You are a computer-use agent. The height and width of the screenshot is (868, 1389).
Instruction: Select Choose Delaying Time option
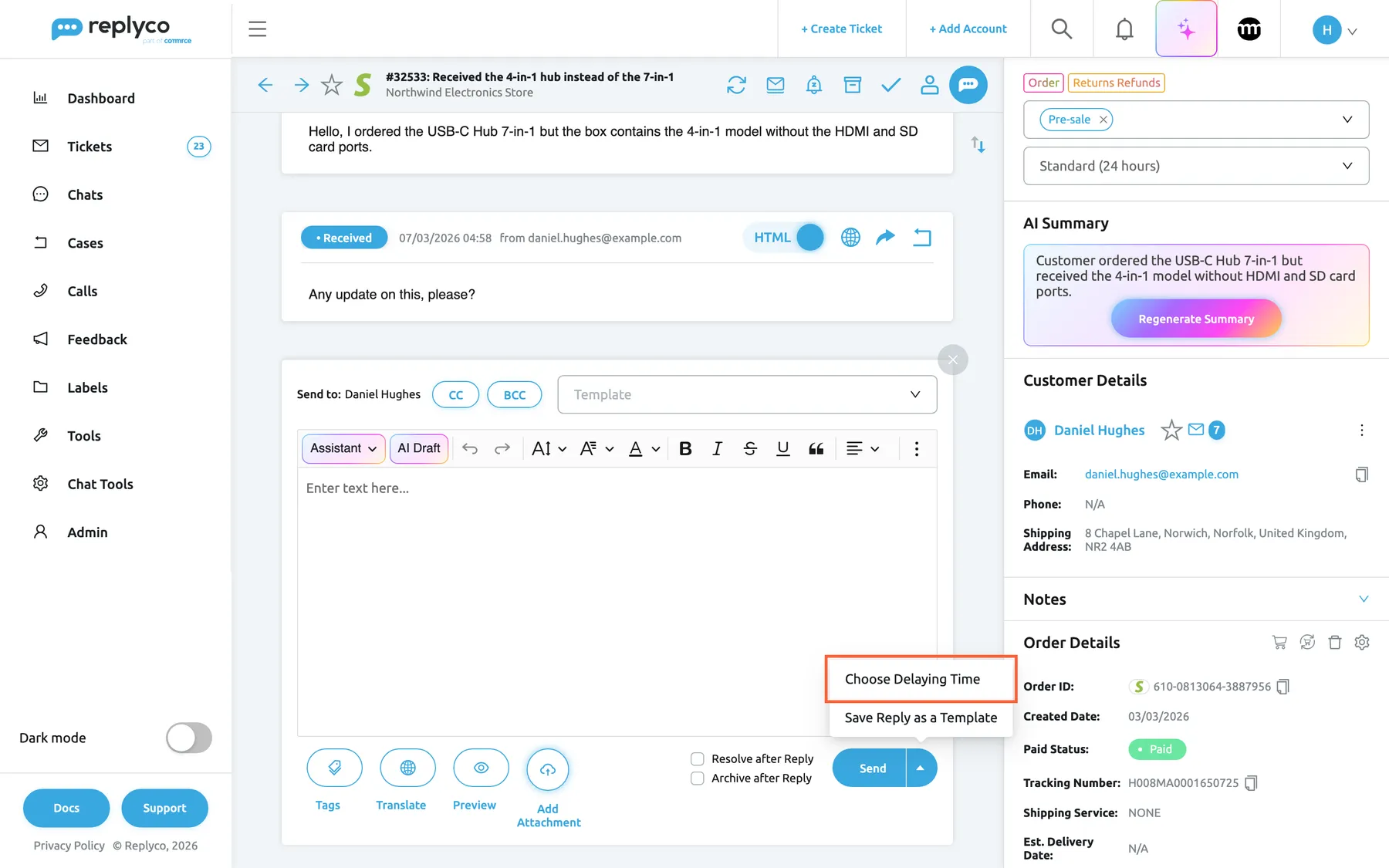pyautogui.click(x=921, y=679)
